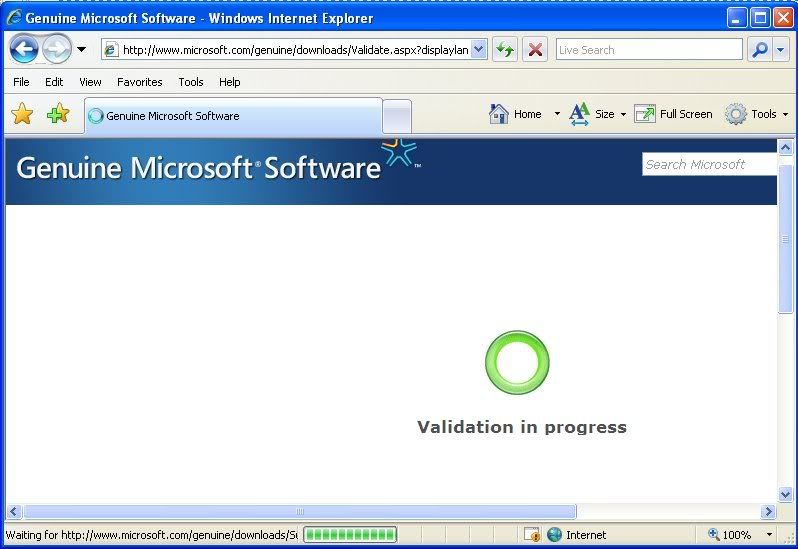
Task: Run search with the magnifier icon
Action: point(760,50)
